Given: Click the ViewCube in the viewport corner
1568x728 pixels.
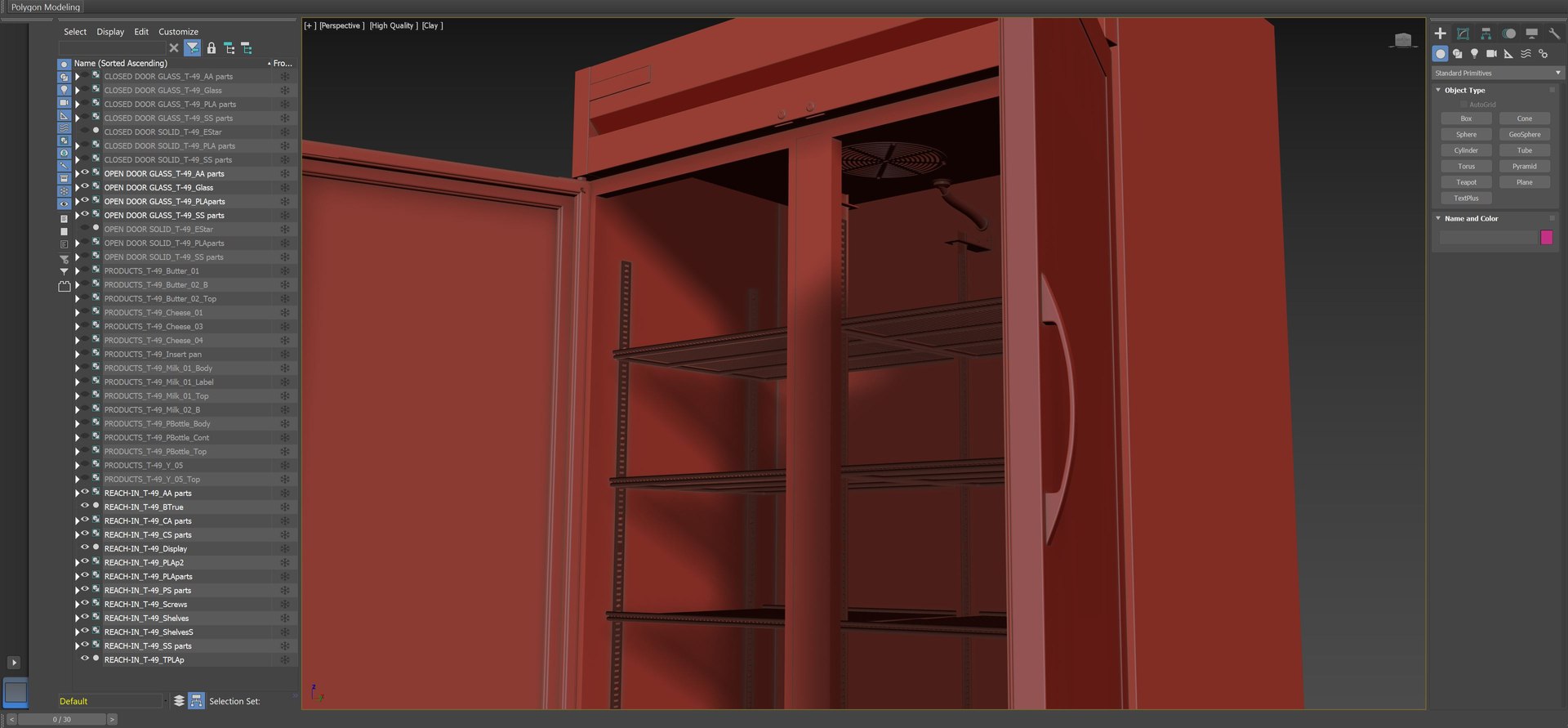Looking at the screenshot, I should 1403,40.
